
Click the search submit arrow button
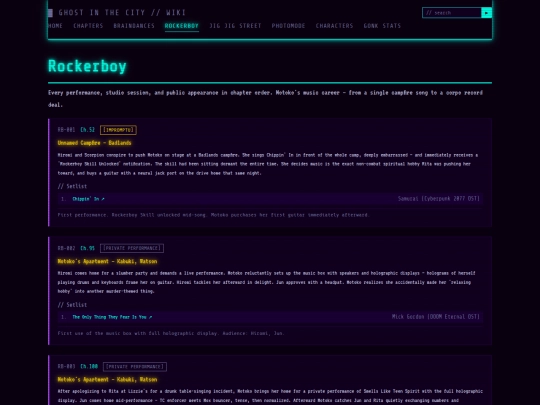(486, 13)
